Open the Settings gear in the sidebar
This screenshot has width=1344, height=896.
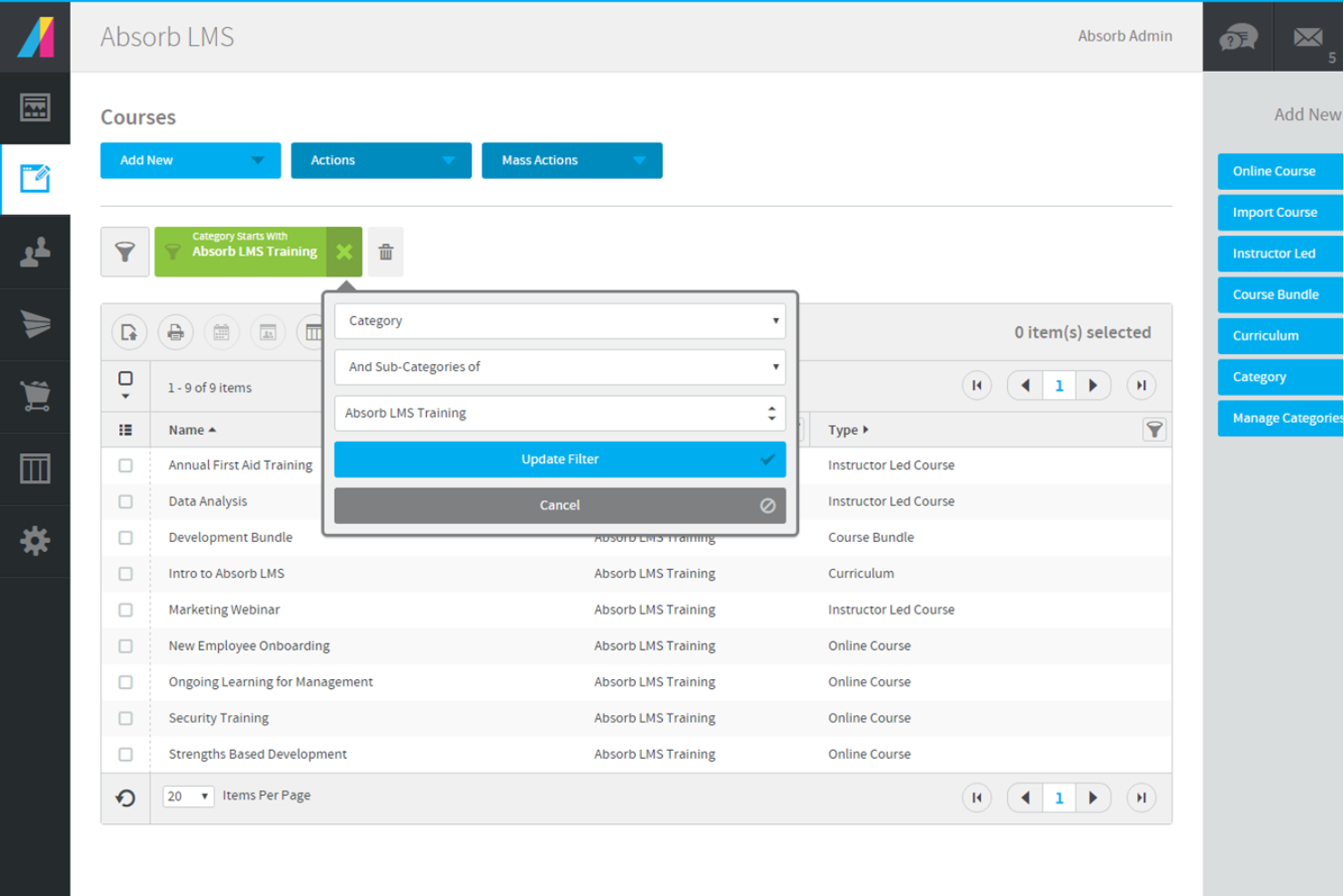(35, 542)
